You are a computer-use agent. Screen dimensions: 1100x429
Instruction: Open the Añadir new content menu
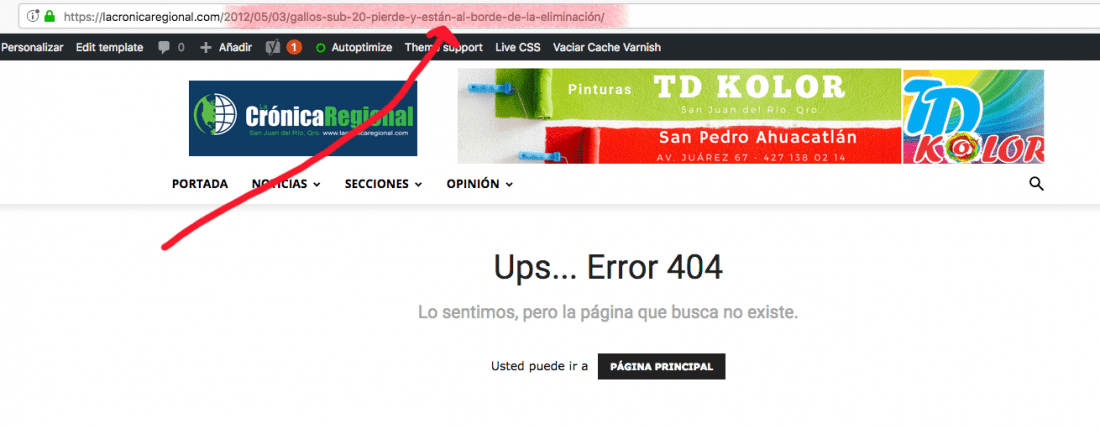click(226, 48)
